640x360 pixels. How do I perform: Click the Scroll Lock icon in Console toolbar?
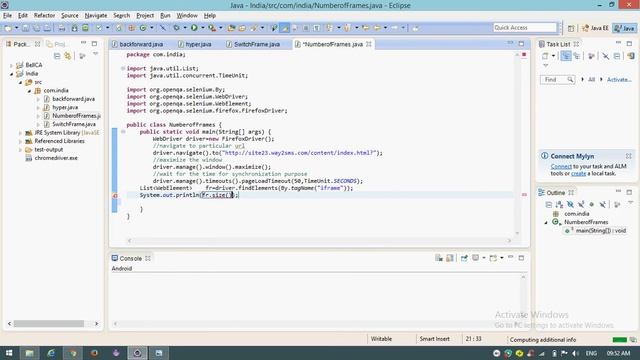coord(450,258)
